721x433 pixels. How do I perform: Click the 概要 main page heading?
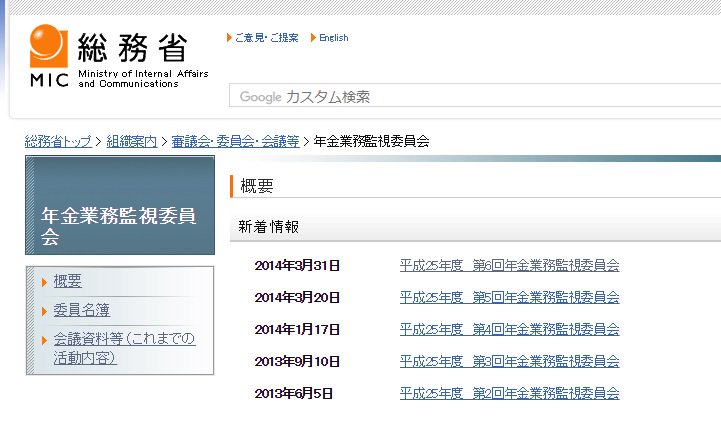(257, 186)
